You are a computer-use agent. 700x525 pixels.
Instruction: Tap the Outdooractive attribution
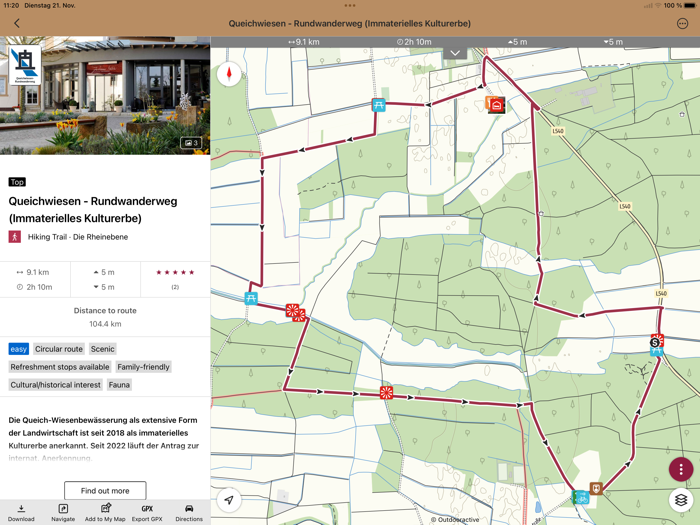click(455, 520)
